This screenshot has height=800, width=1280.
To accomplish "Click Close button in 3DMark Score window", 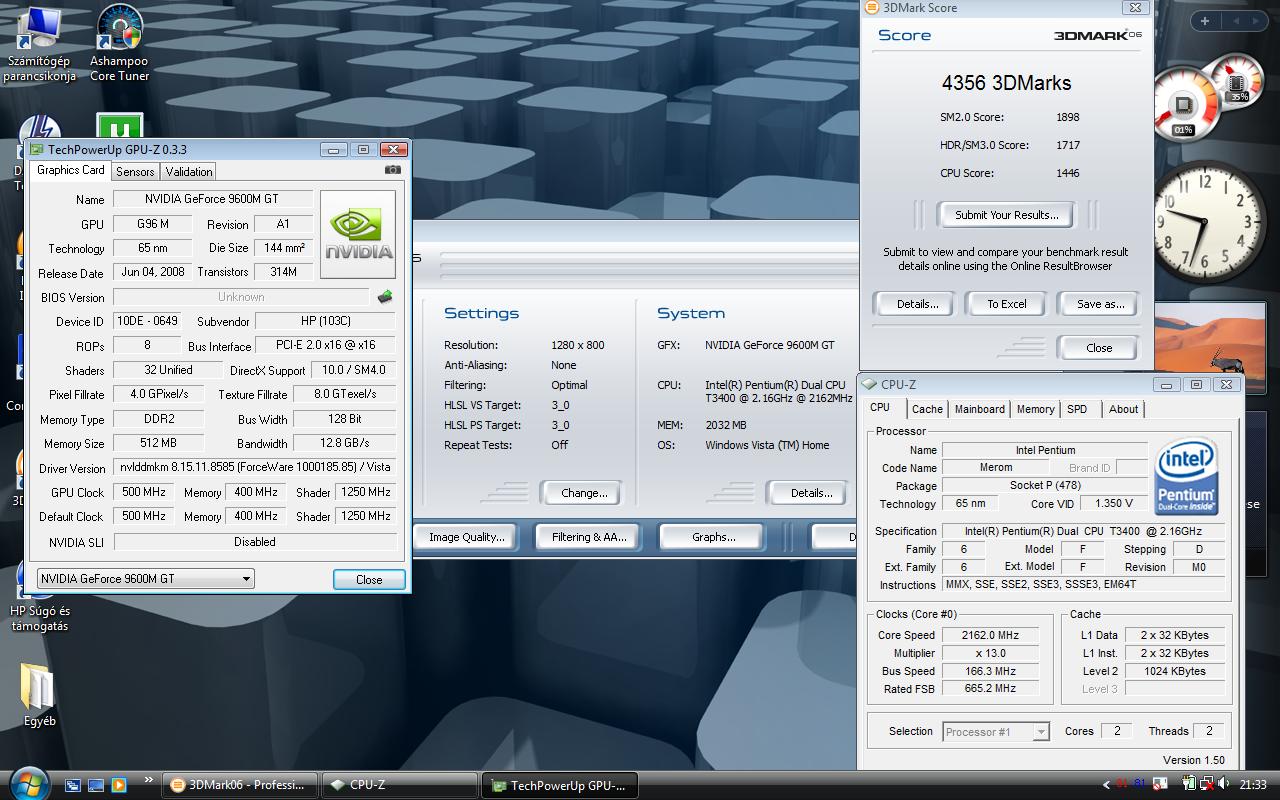I will 1098,348.
